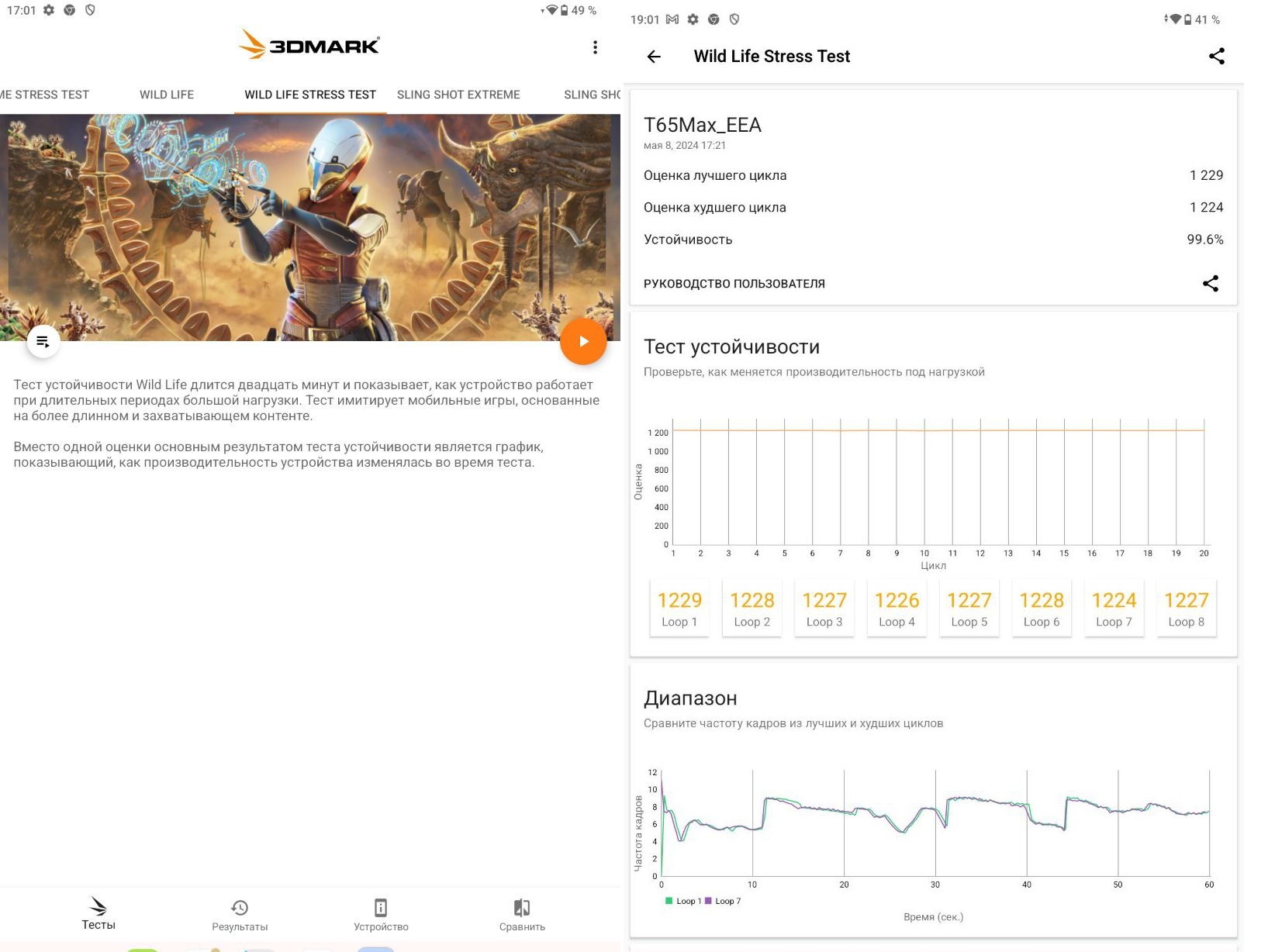Click the date мая 8, 2024 17:21

coord(685,146)
